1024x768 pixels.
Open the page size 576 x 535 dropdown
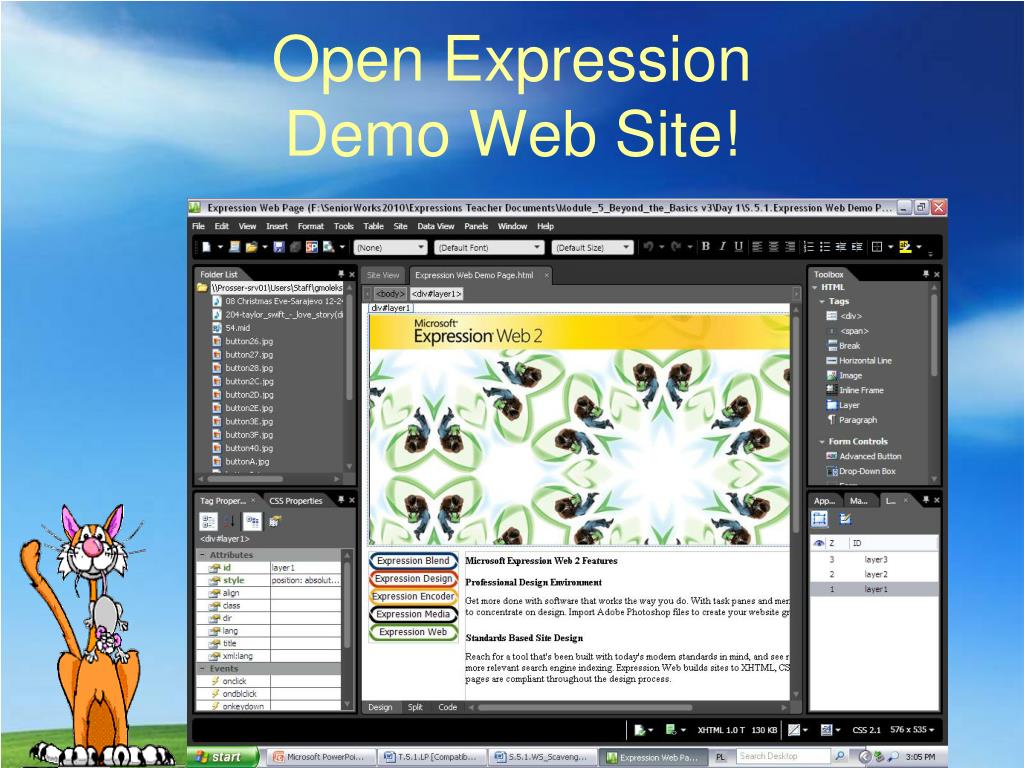[x=912, y=729]
